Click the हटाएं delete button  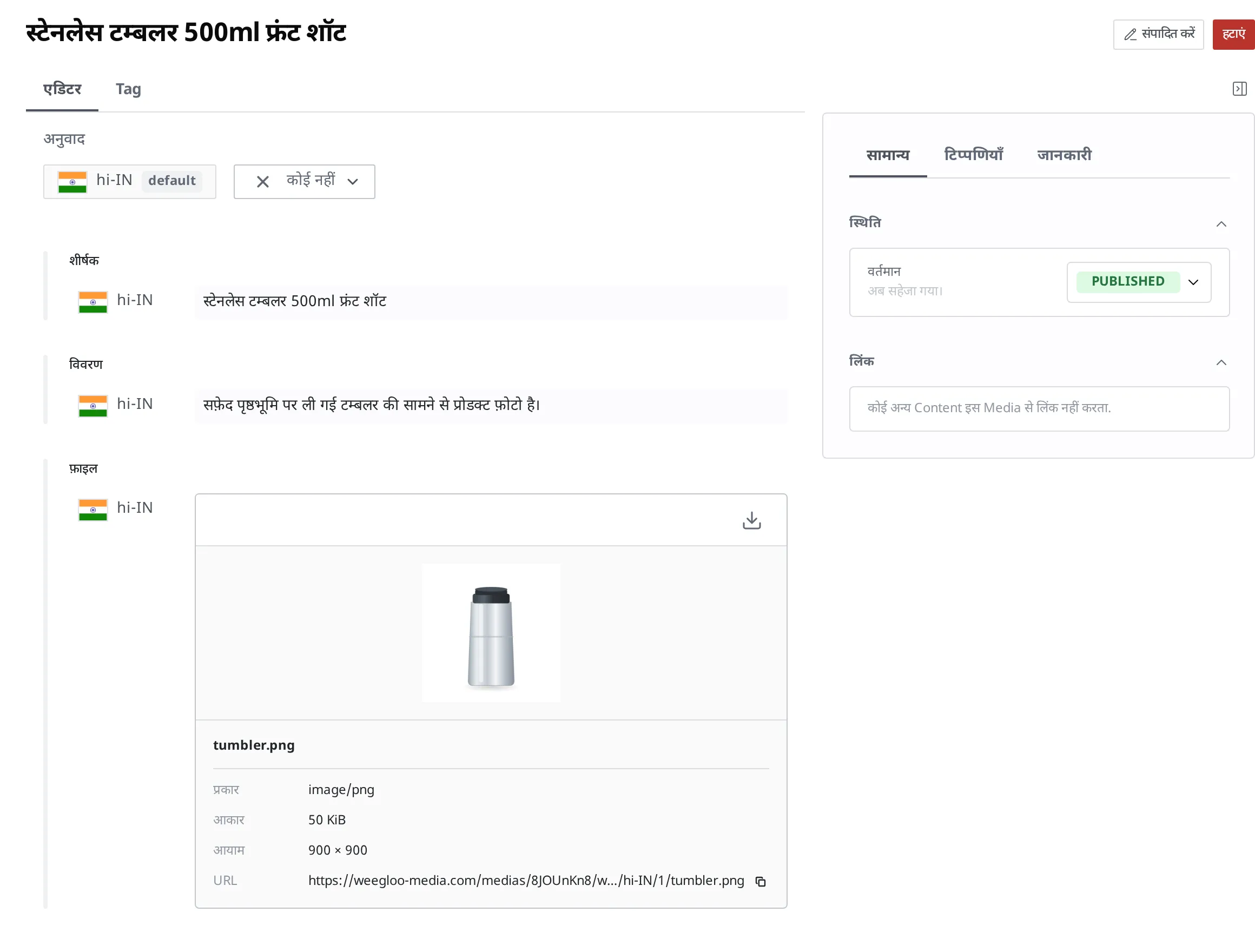tap(1233, 35)
